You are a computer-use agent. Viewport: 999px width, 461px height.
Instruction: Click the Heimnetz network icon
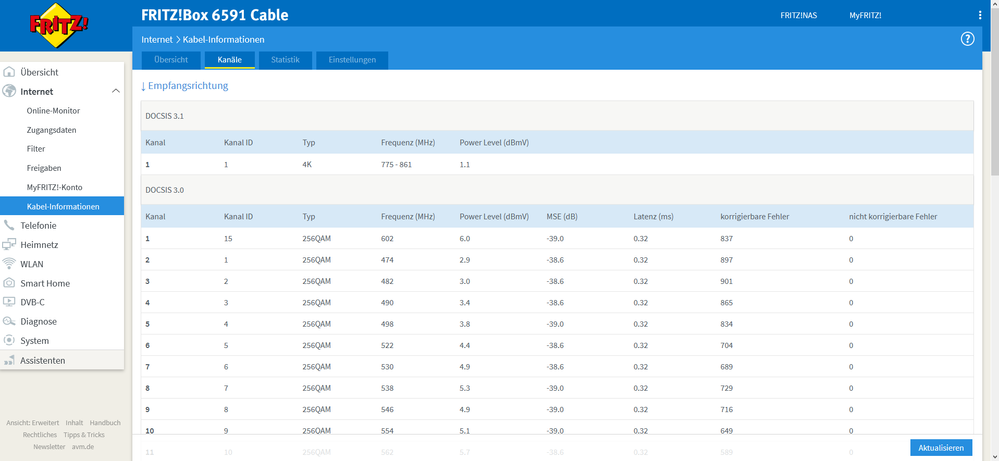(x=9, y=245)
